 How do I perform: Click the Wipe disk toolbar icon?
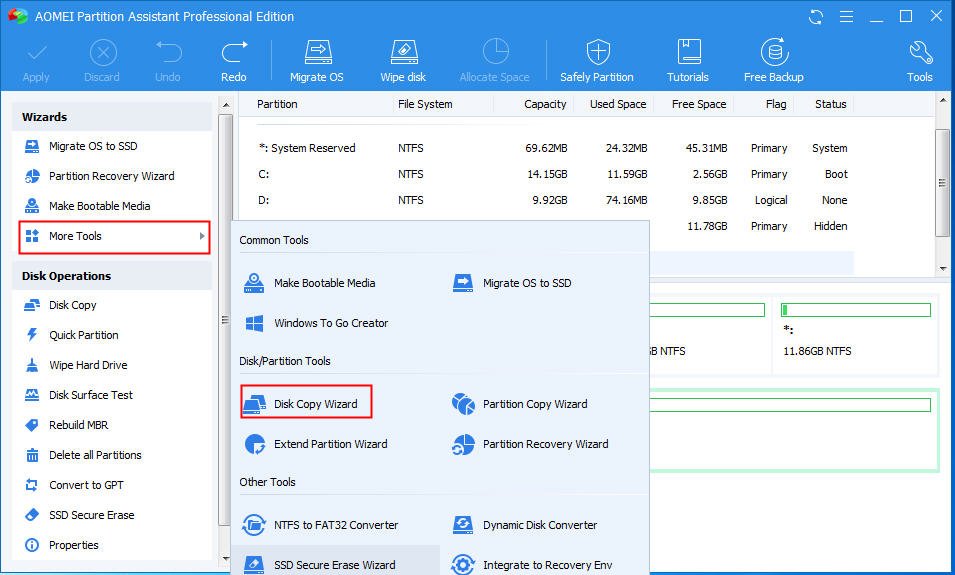tap(403, 60)
